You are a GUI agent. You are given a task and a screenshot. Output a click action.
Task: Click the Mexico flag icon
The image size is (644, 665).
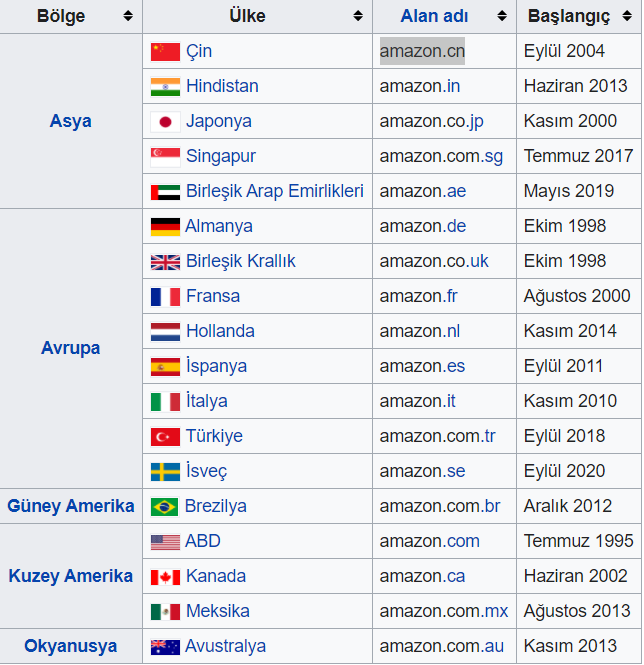165,612
